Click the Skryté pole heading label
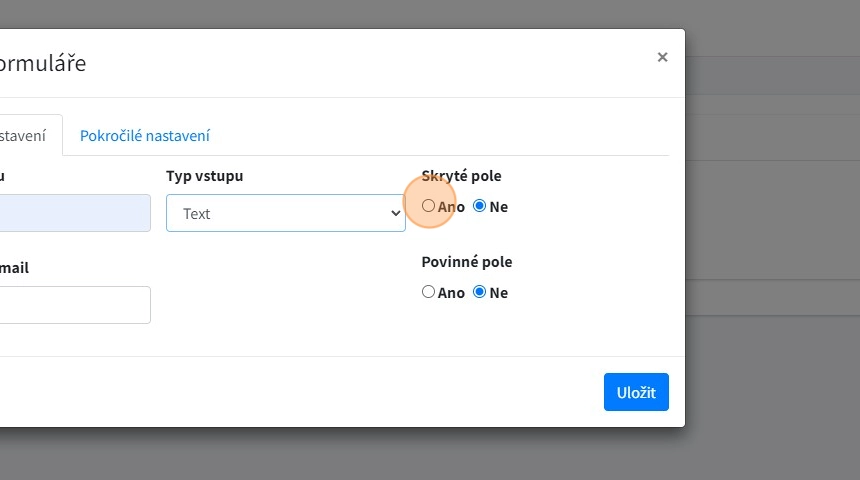This screenshot has width=860, height=480. (x=461, y=176)
